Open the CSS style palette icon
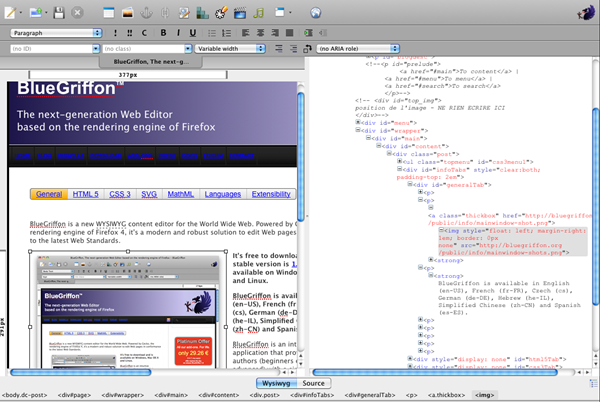Screen dimensions: 600x402 221,13
